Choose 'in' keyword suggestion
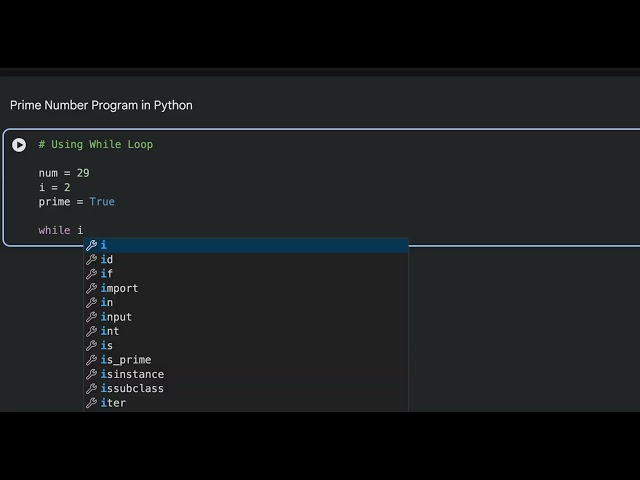Screen dimensions: 640x480 point(246,302)
